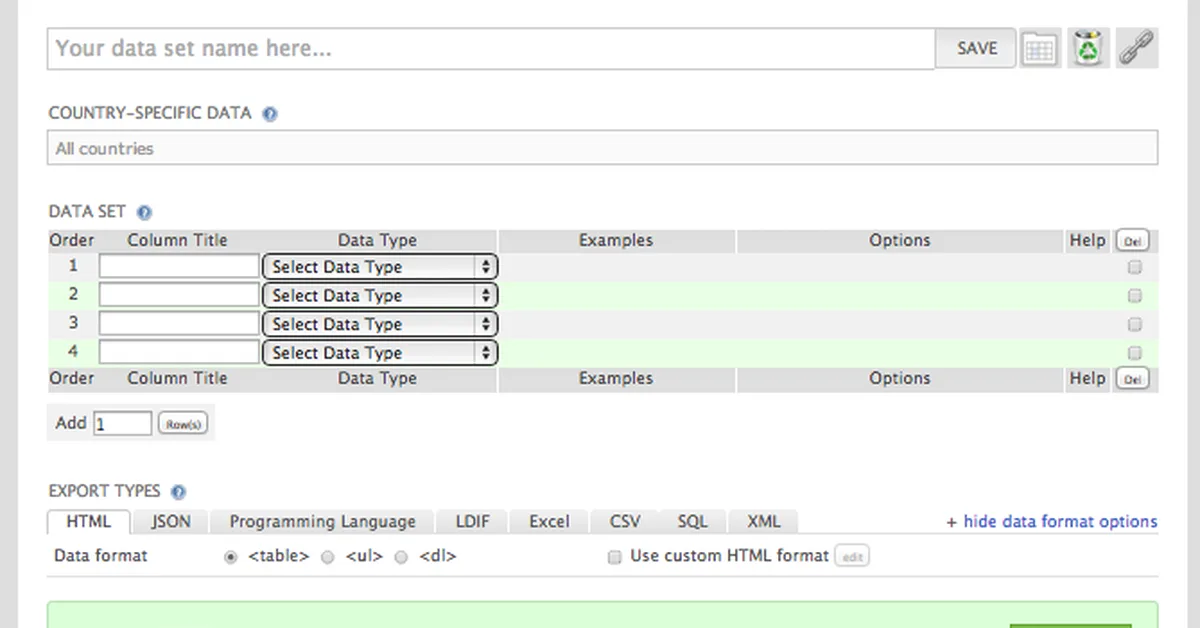Click the trash can delete icon
The image size is (1200, 628).
click(x=1088, y=47)
